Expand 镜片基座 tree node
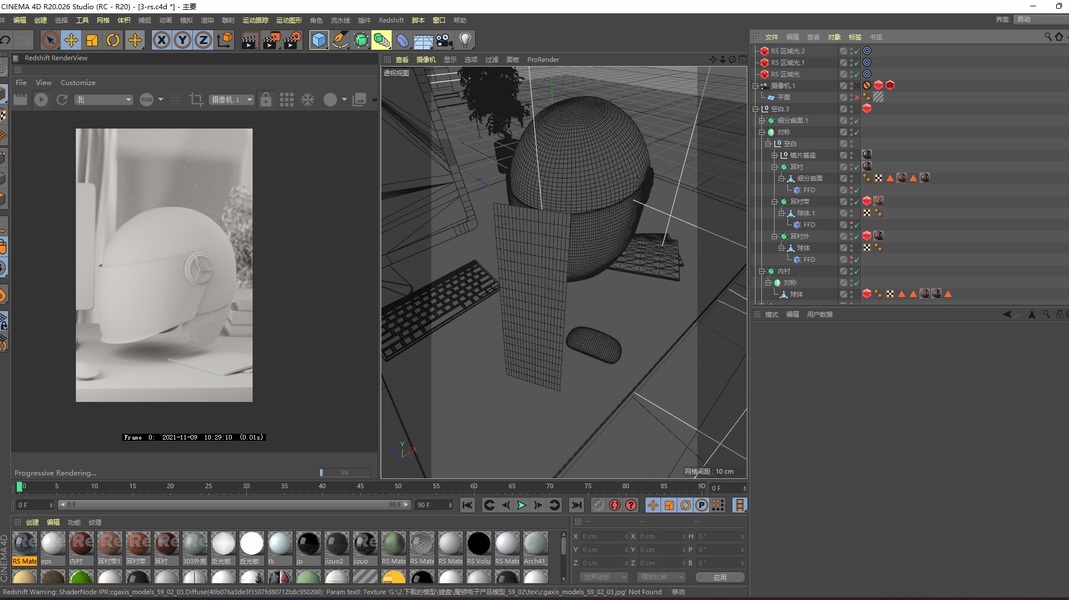 click(774, 155)
